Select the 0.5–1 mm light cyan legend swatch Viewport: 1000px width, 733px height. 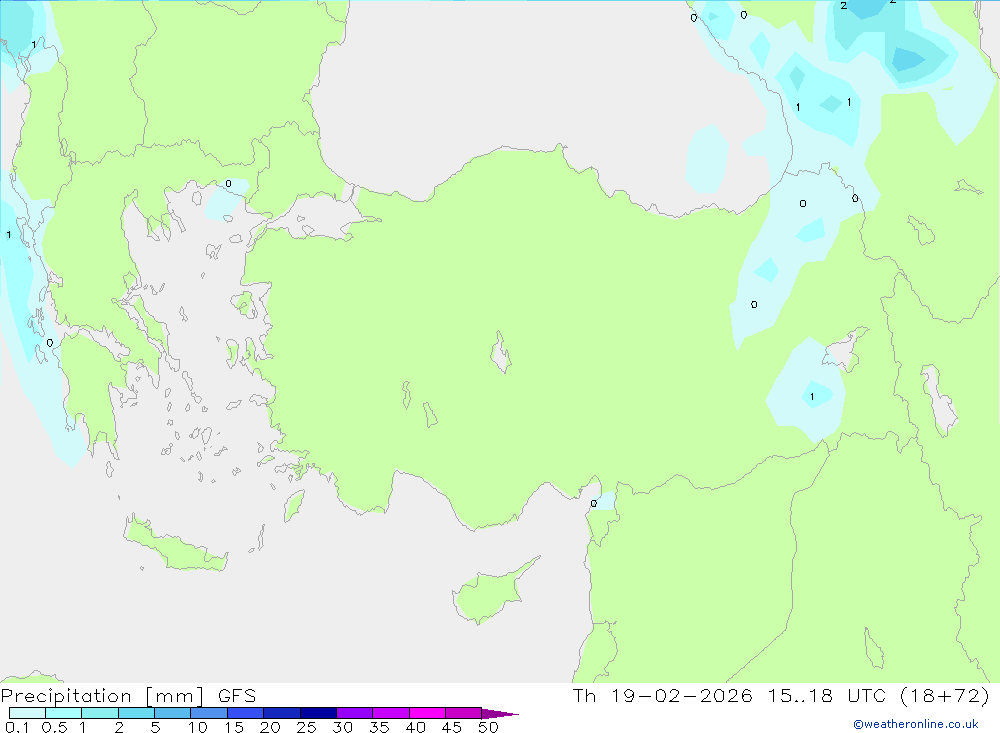tap(63, 713)
